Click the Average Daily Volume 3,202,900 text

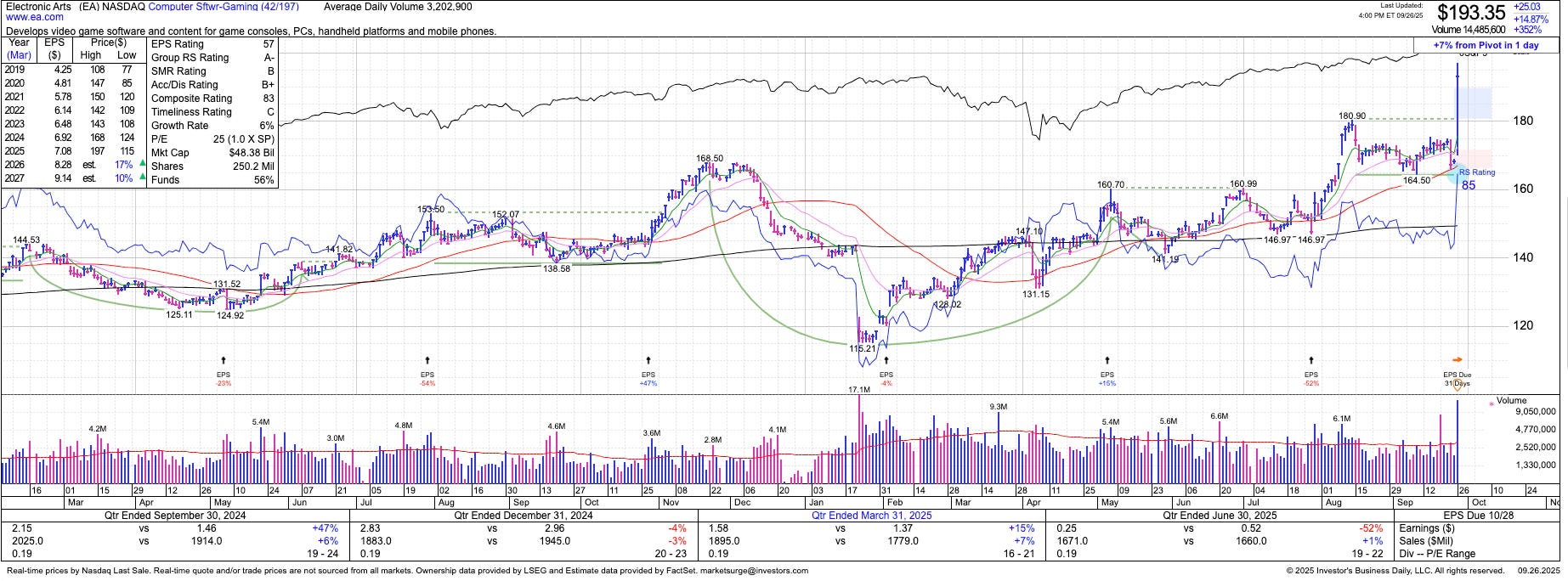click(x=399, y=7)
